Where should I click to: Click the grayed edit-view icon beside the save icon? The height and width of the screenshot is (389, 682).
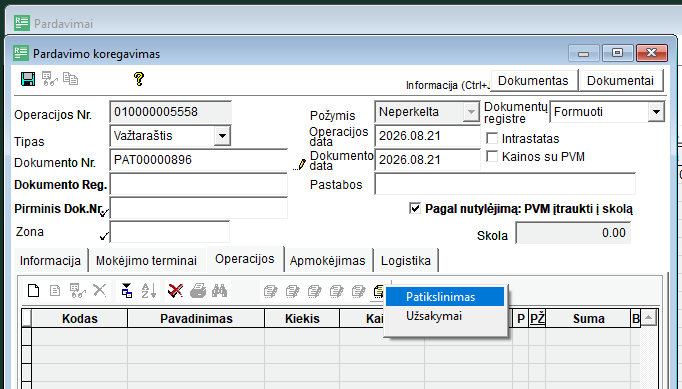(x=50, y=79)
